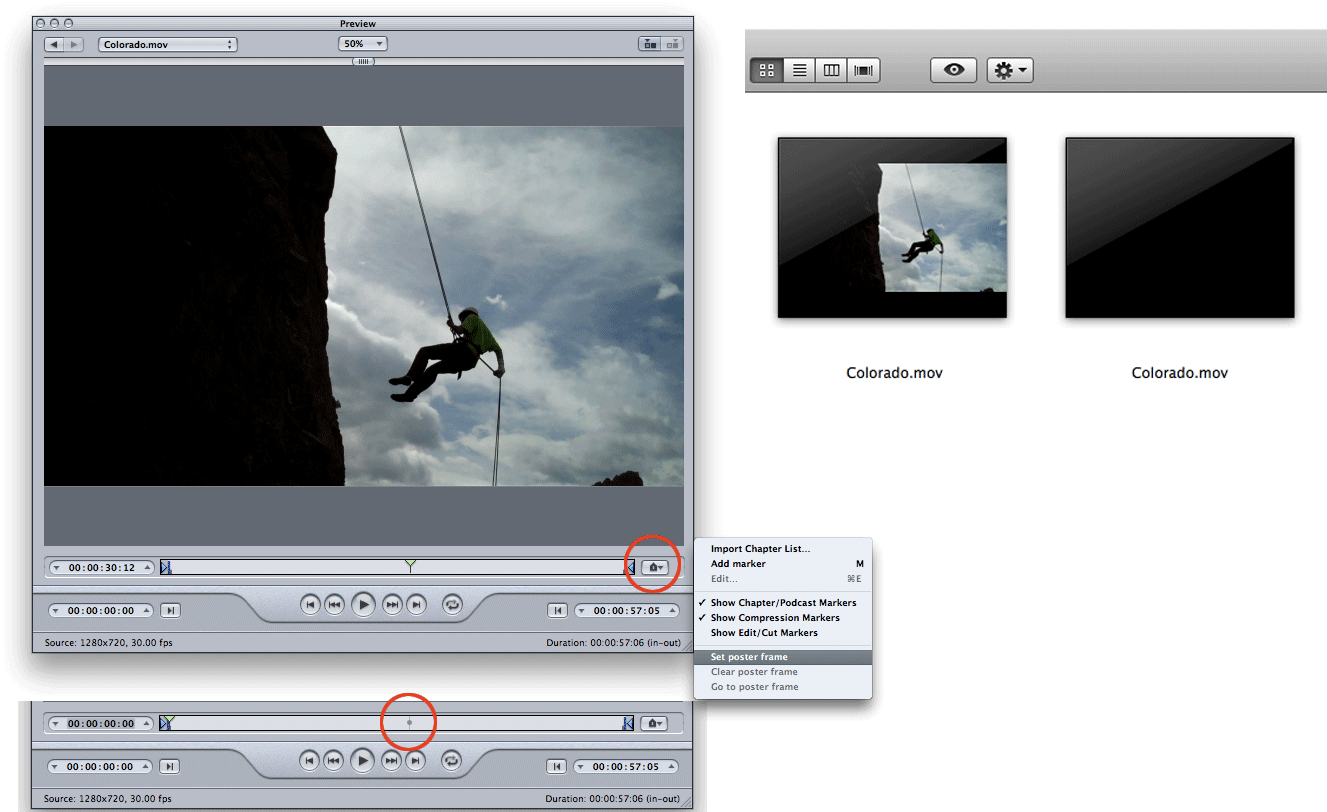Switch Finder to column view

pos(831,70)
